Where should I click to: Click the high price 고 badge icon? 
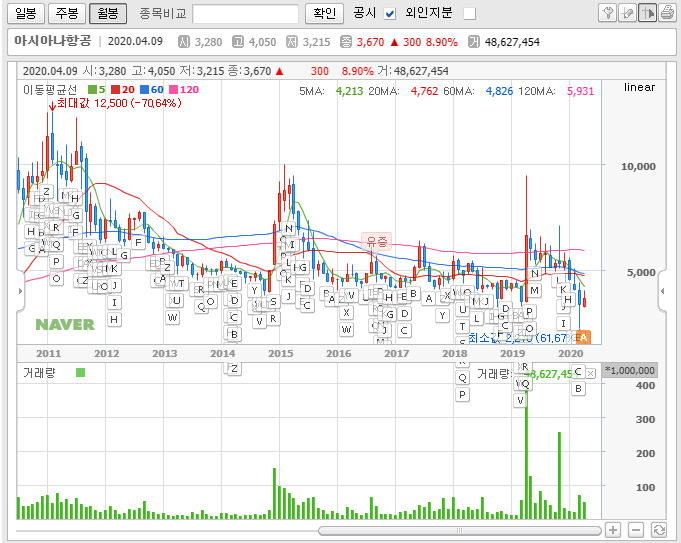tap(238, 42)
